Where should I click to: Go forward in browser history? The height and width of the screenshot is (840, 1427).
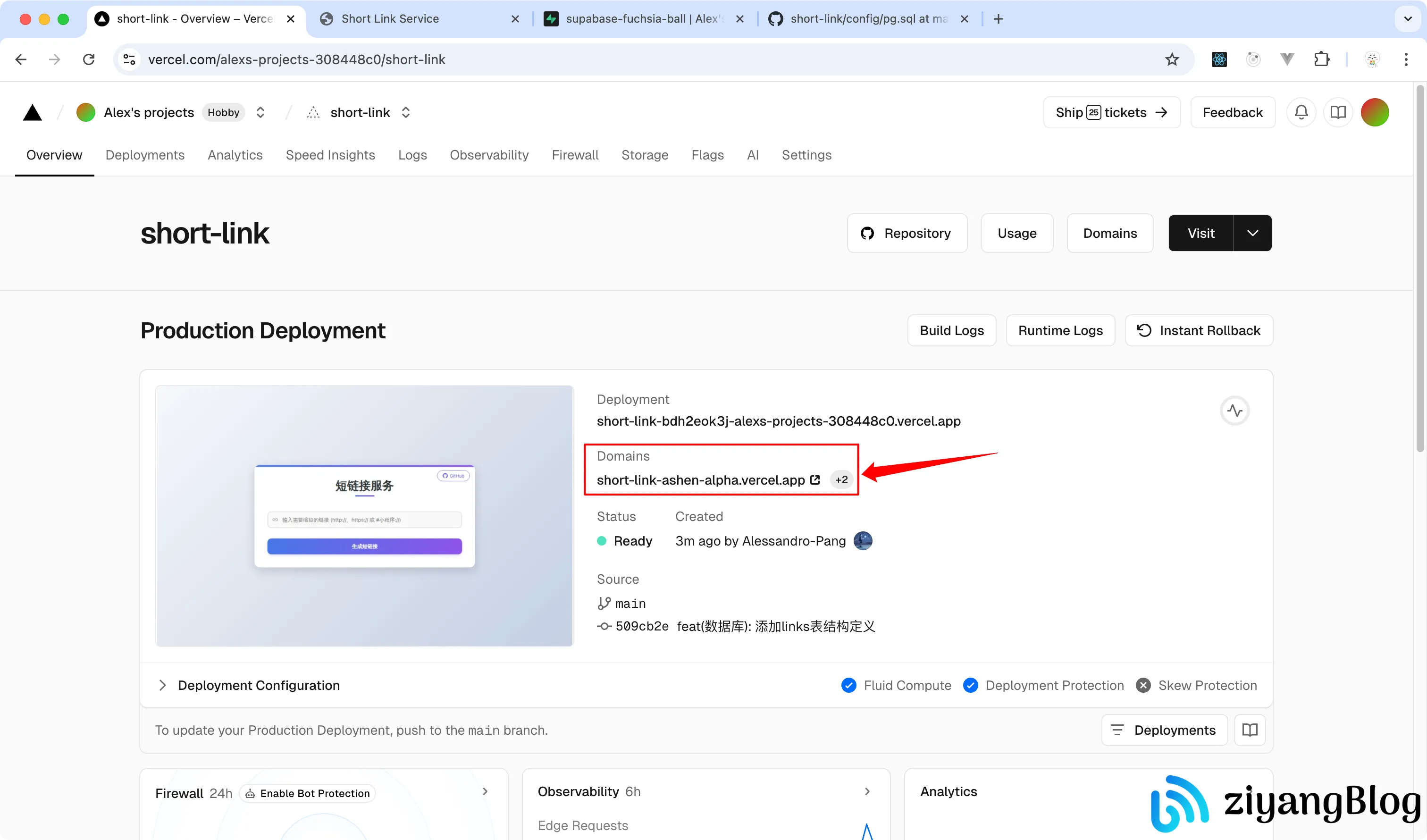point(54,59)
